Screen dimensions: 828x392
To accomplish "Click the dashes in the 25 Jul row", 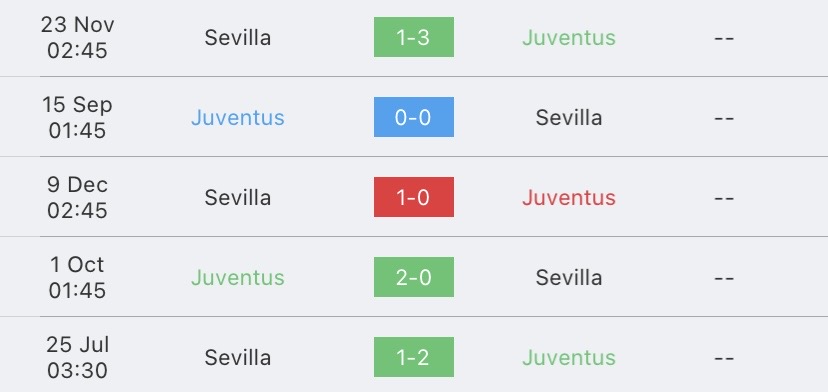I will tap(724, 358).
